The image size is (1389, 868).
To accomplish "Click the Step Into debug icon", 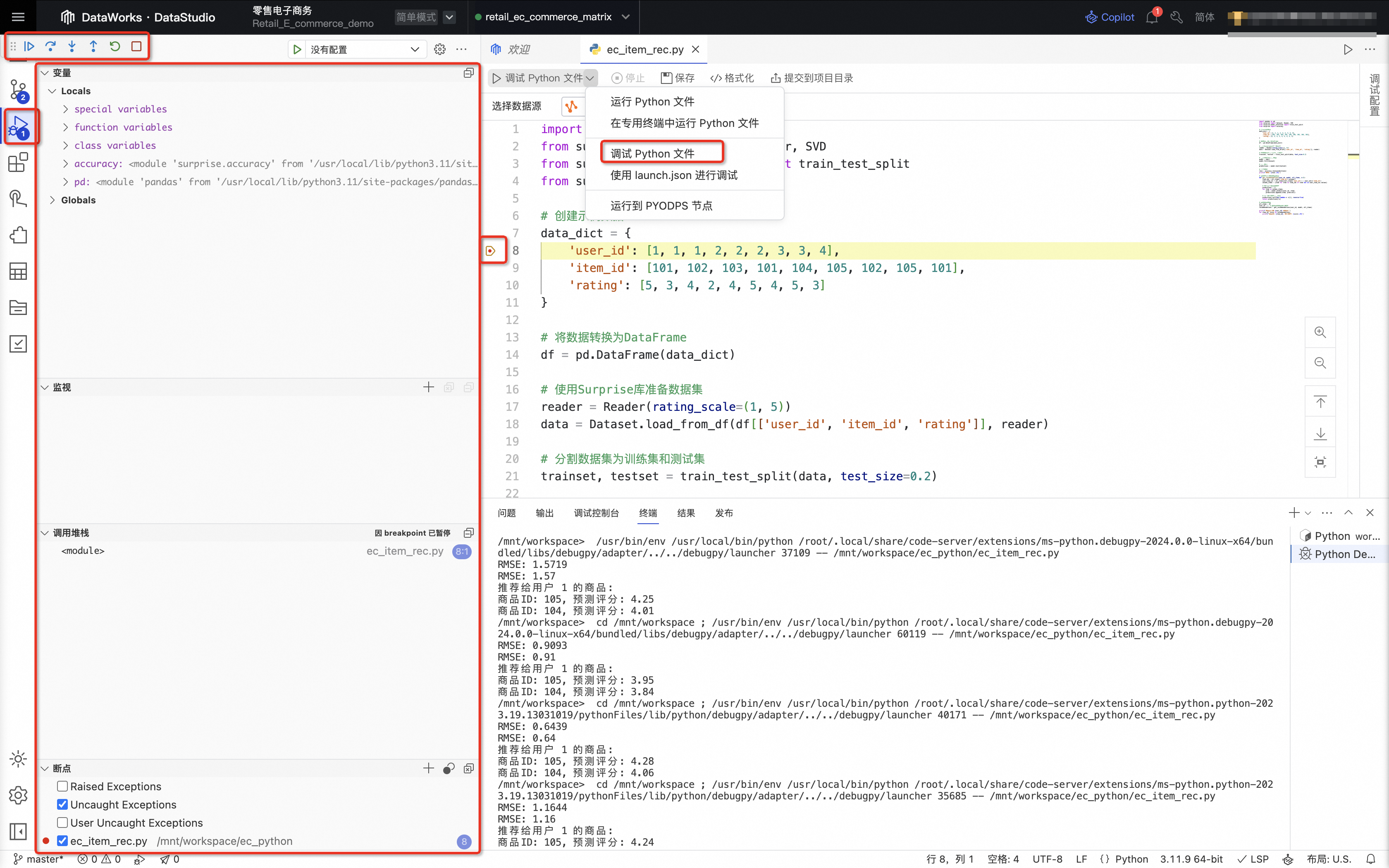I will coord(72,46).
